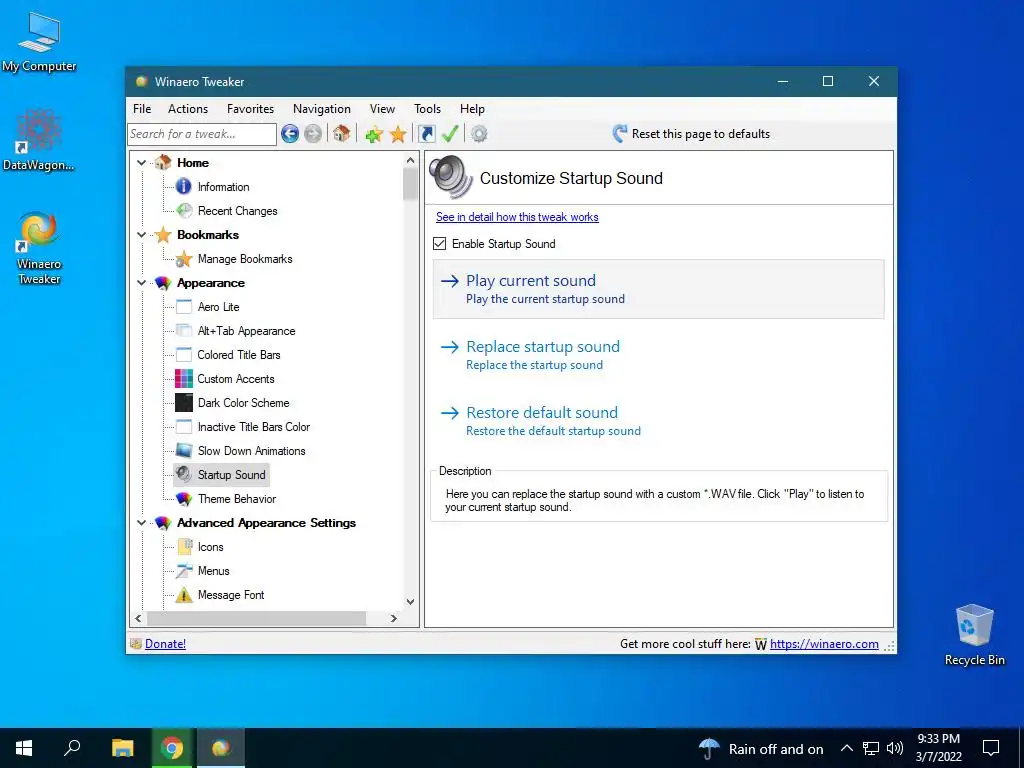This screenshot has width=1024, height=768.
Task: Open the View menu
Action: tap(382, 109)
